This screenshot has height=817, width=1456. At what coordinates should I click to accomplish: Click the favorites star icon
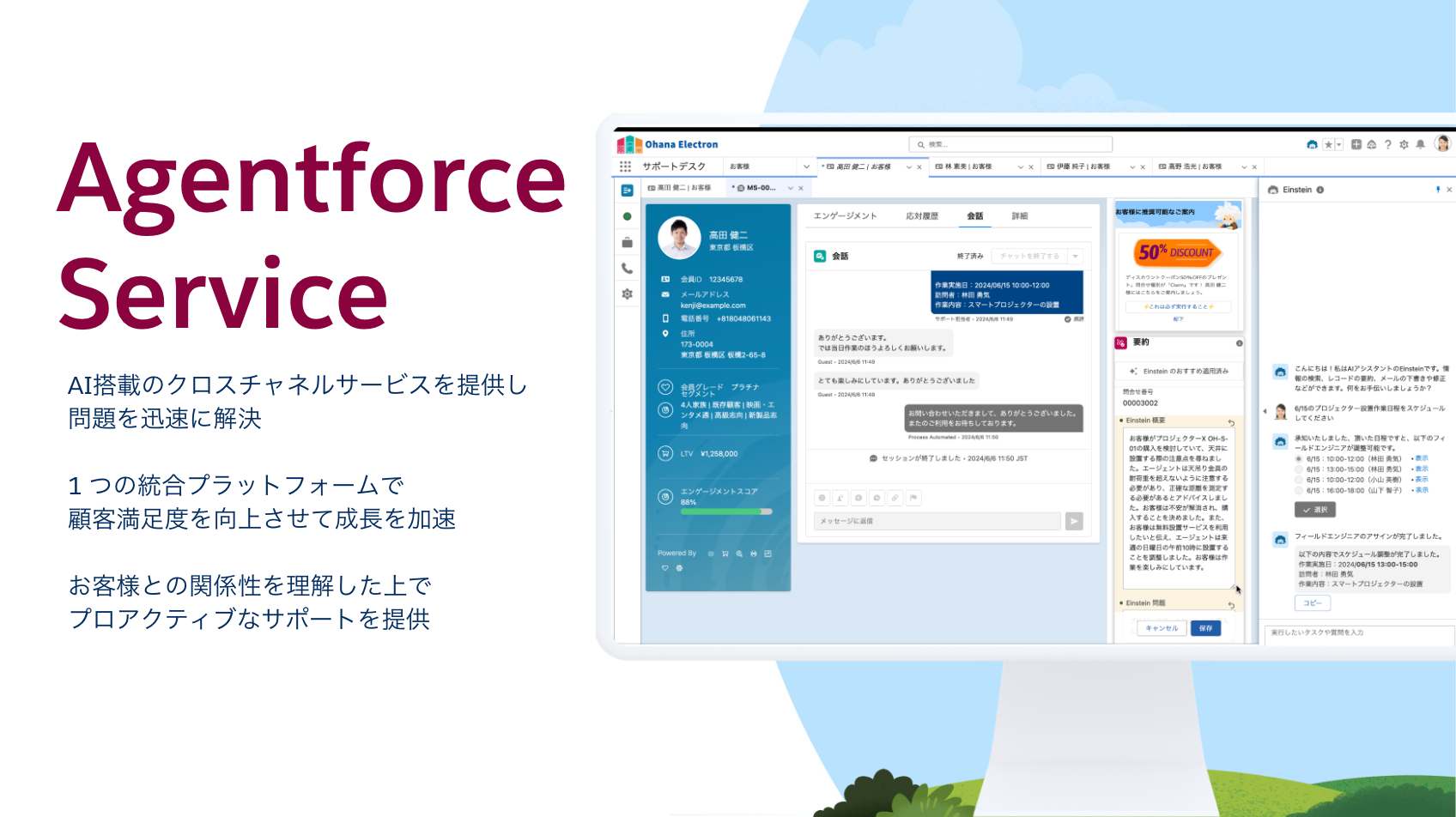point(1328,144)
